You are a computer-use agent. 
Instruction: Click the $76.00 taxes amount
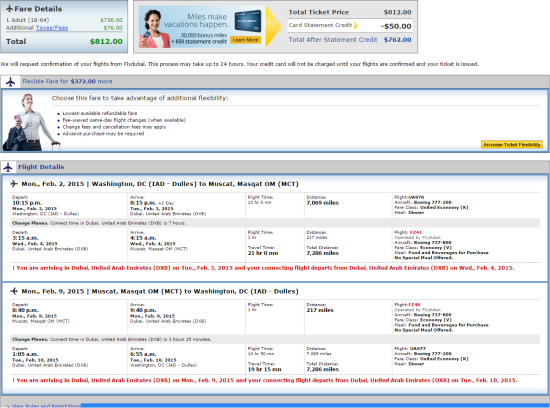tap(113, 28)
